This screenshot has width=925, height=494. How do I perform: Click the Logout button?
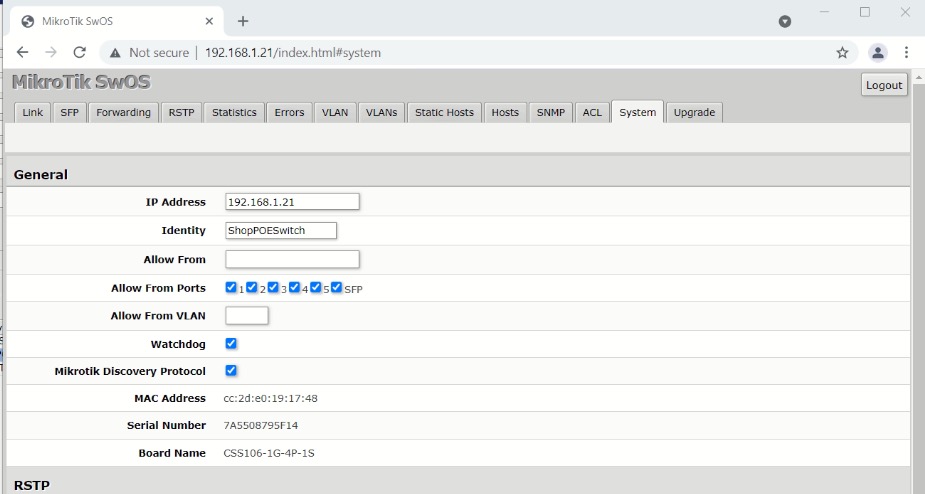point(884,85)
